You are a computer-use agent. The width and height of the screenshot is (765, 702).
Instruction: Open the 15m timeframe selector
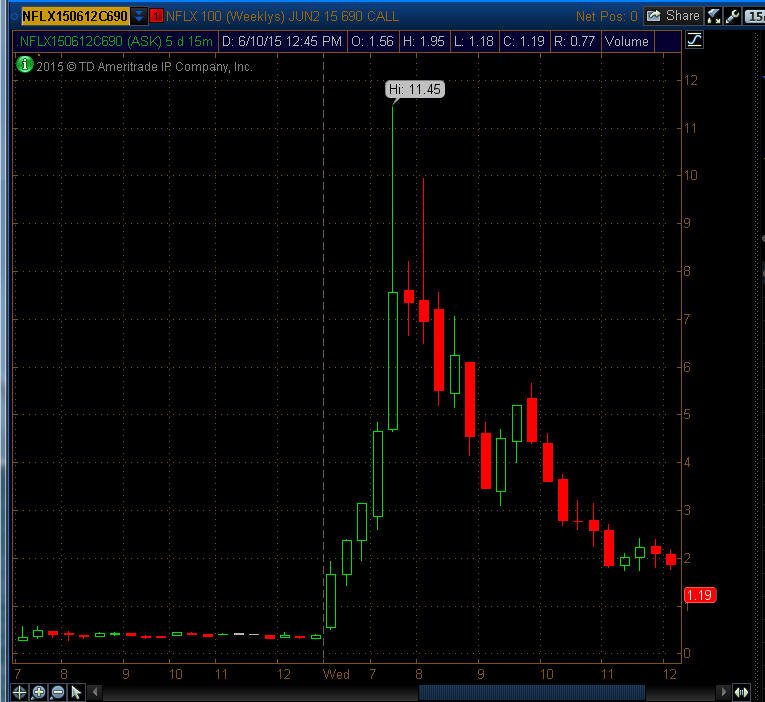tap(755, 16)
